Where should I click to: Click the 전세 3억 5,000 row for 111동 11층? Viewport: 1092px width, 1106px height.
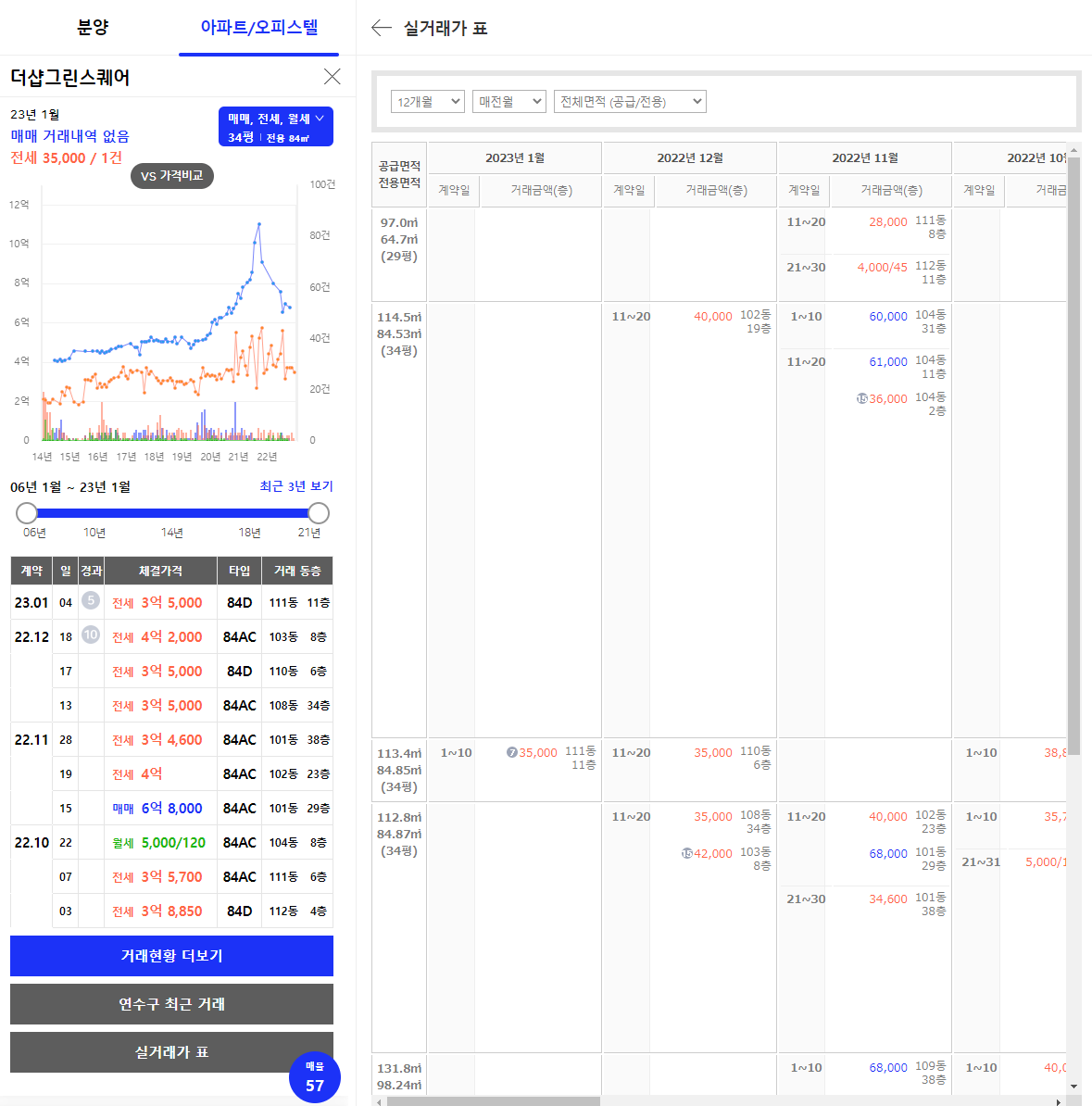click(171, 602)
